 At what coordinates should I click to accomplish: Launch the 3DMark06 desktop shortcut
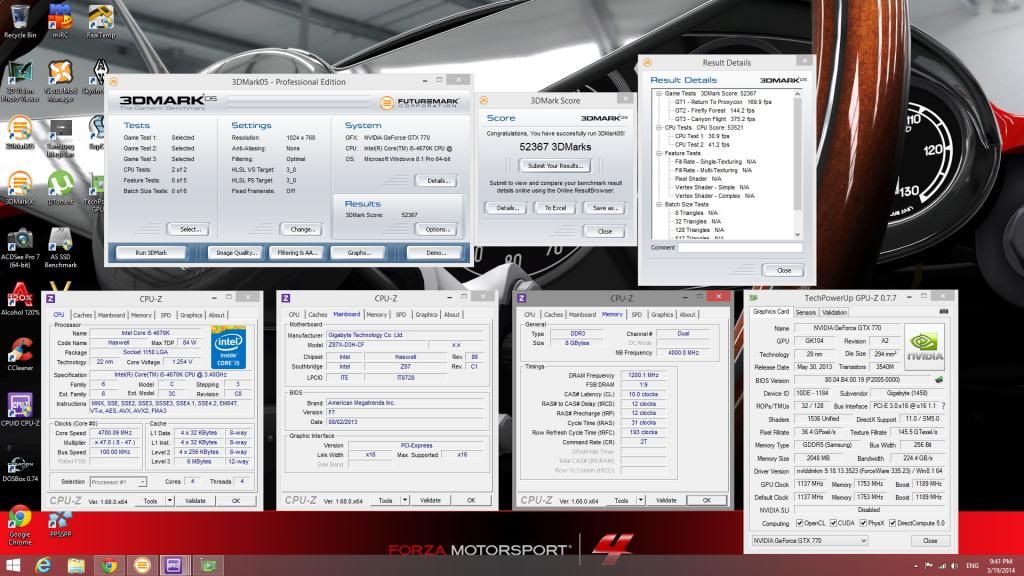(x=20, y=188)
